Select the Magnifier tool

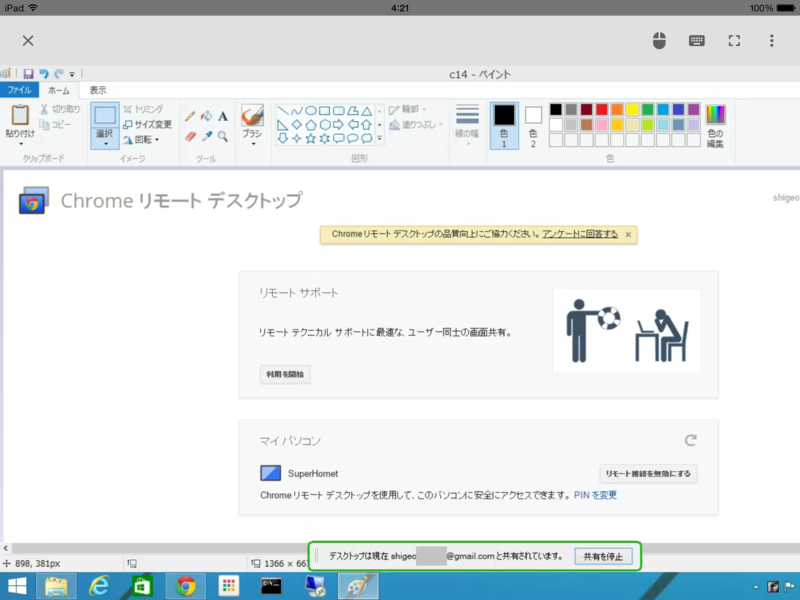tap(222, 134)
